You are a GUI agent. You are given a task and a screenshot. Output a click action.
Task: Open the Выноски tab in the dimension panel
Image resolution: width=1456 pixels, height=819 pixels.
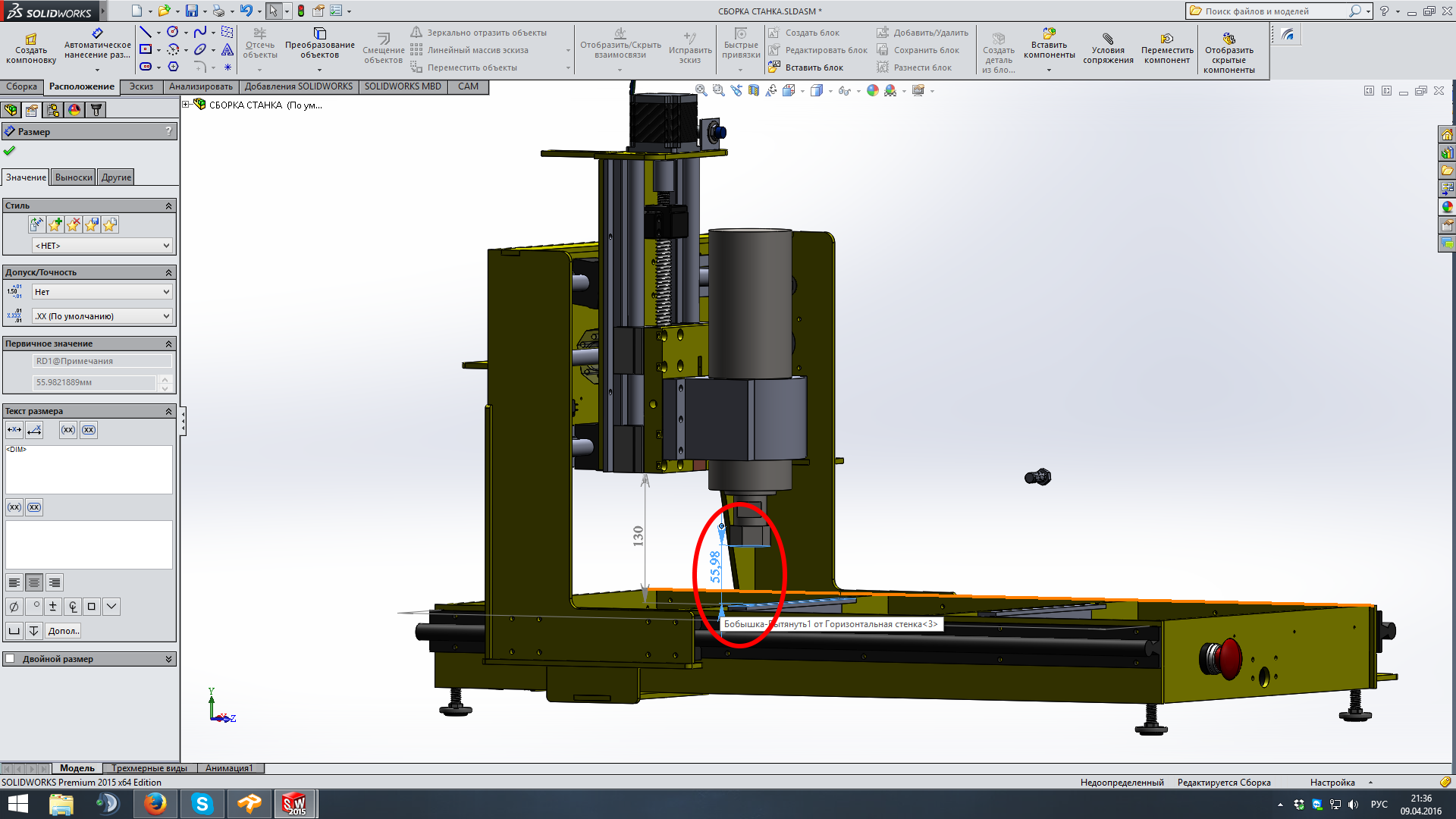[74, 177]
